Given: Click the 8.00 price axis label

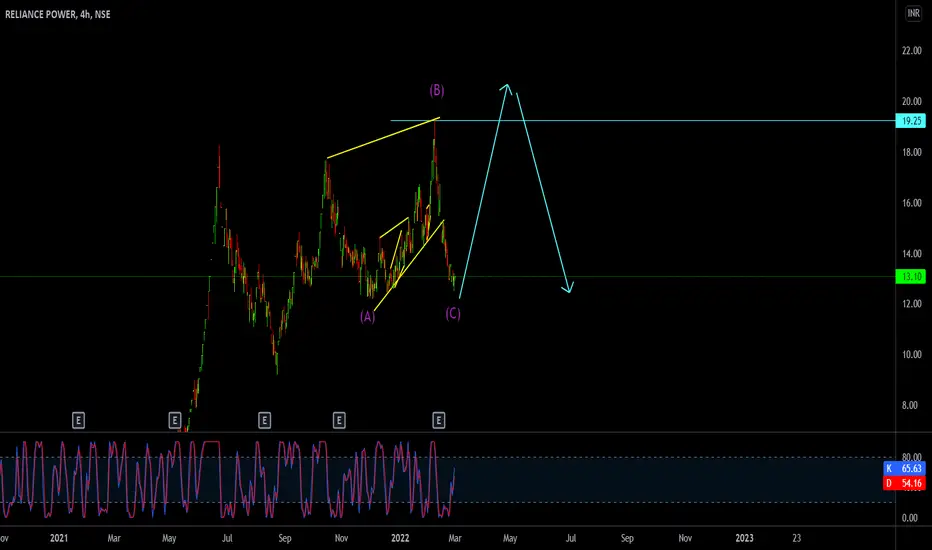Looking at the screenshot, I should 910,406.
